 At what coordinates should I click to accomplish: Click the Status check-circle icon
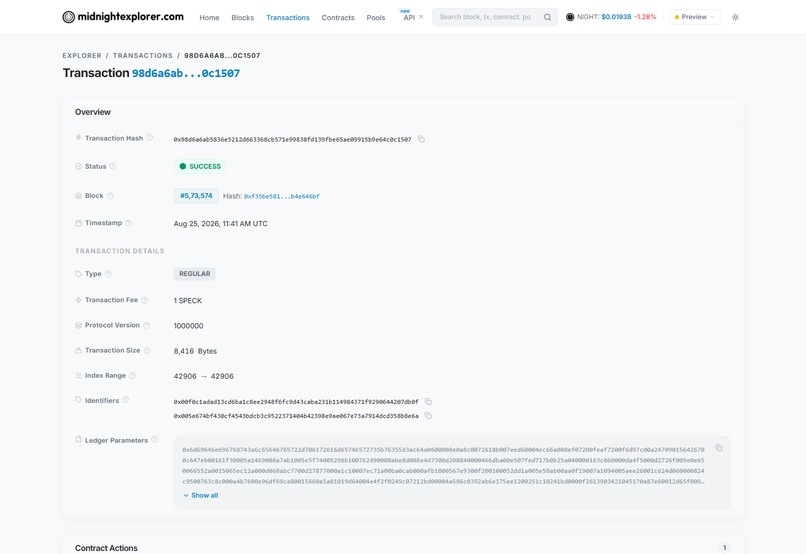click(78, 167)
